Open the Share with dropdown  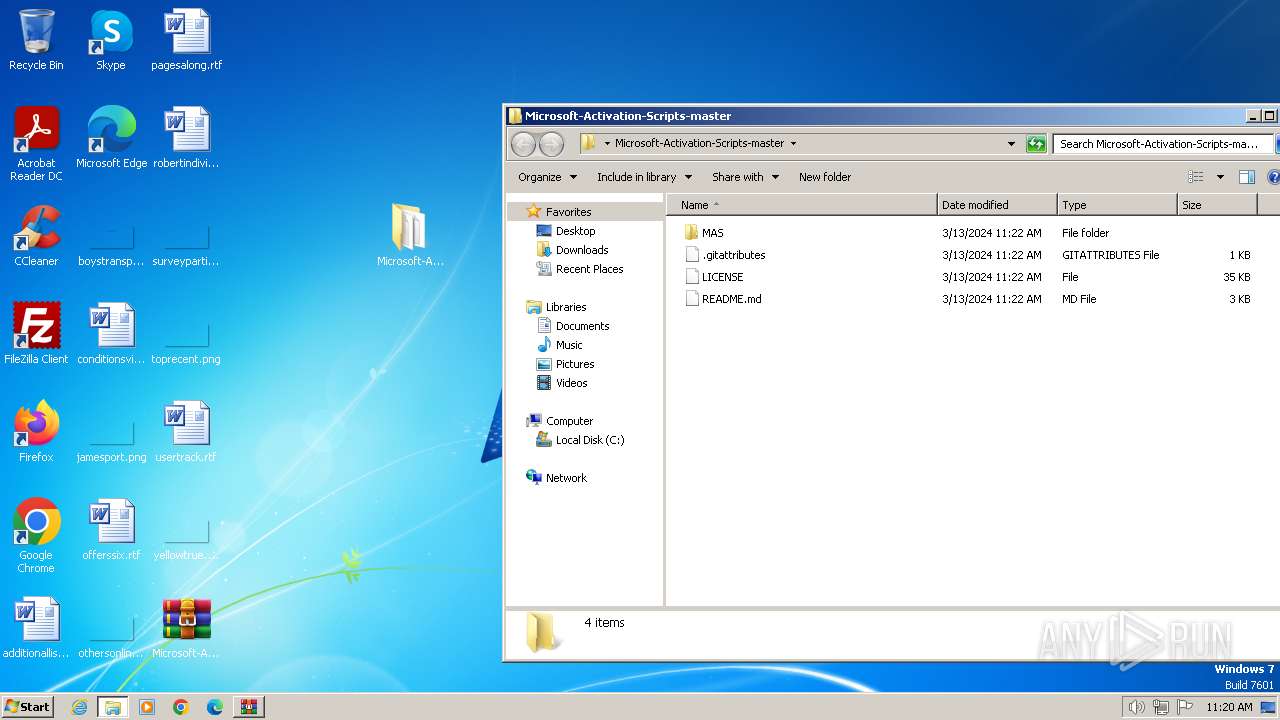click(x=745, y=177)
